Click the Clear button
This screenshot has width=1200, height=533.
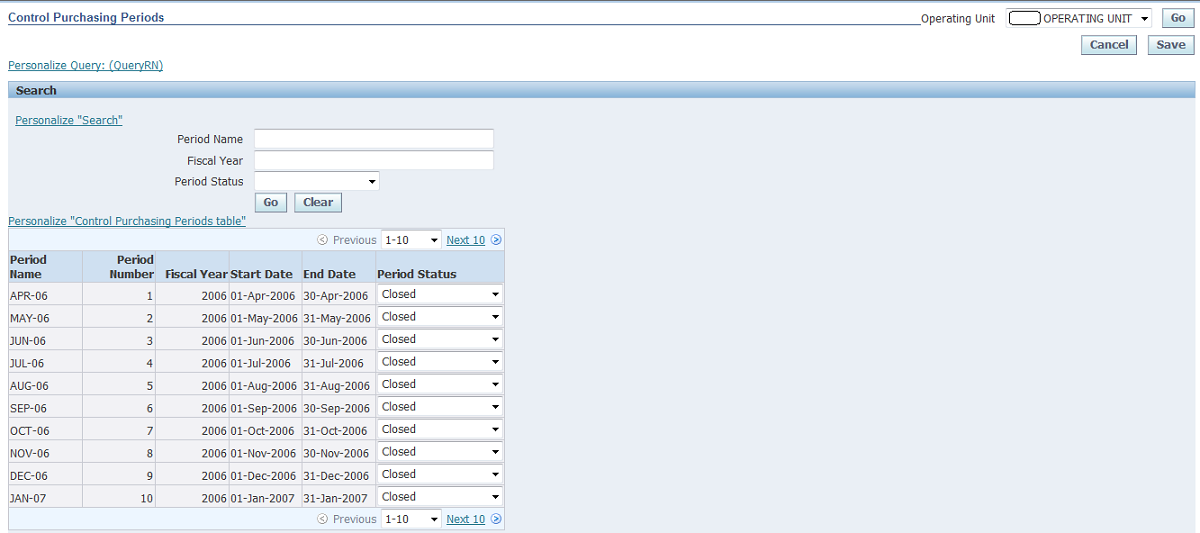(x=318, y=202)
